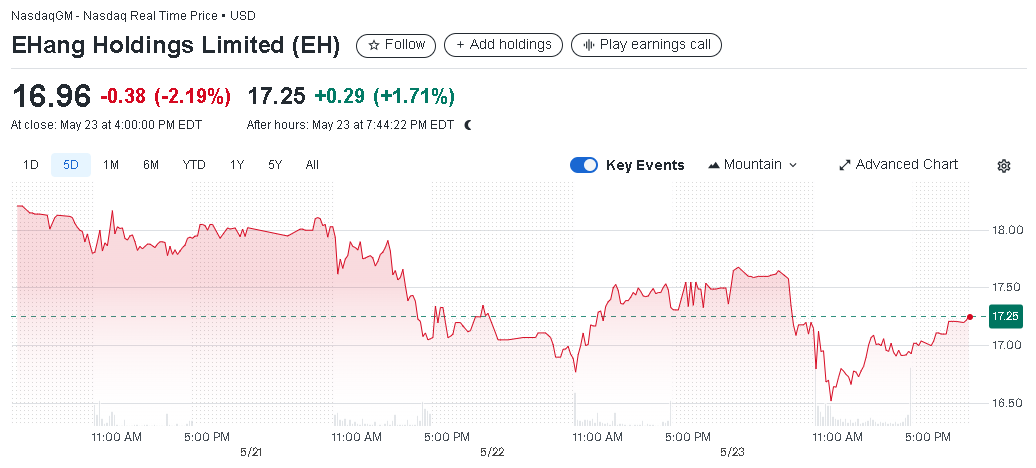Select the 1D time range

30,165
